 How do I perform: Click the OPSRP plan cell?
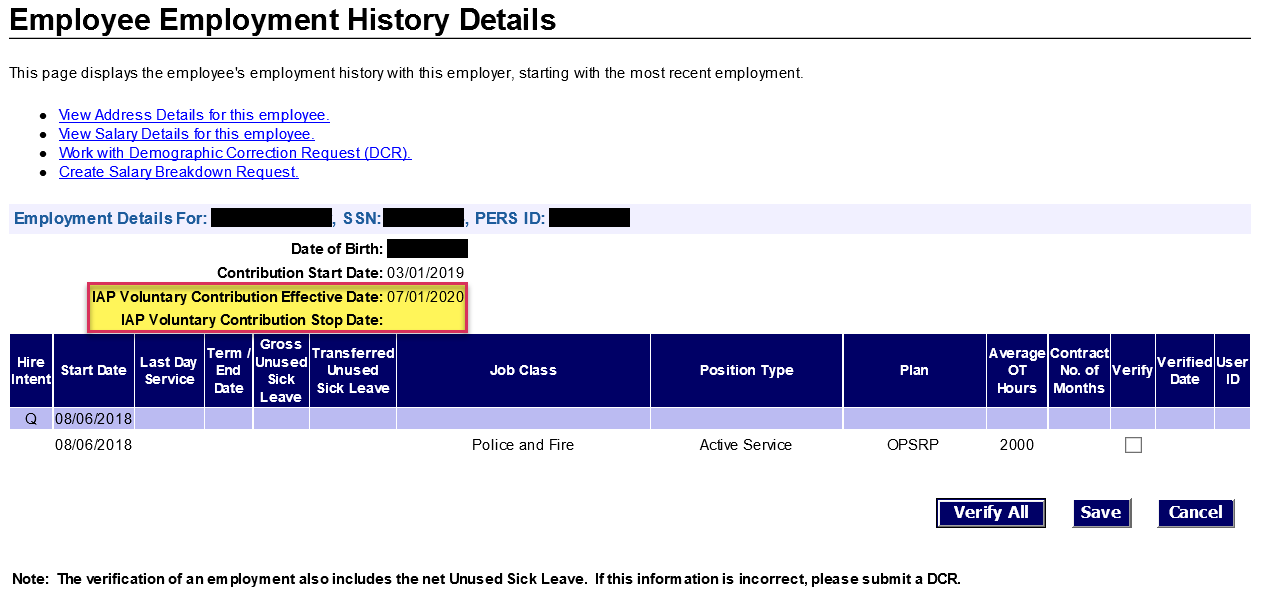tap(914, 445)
